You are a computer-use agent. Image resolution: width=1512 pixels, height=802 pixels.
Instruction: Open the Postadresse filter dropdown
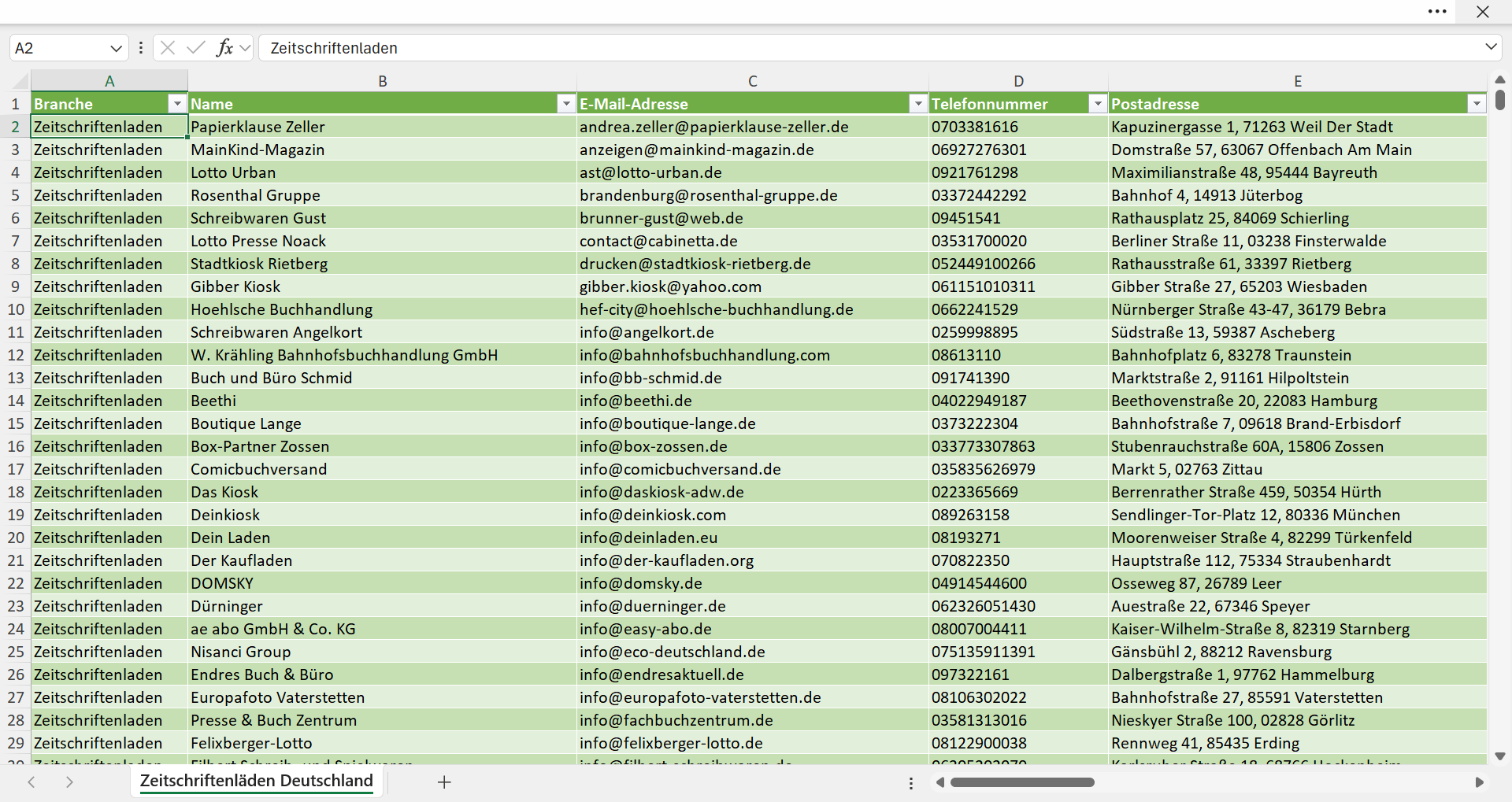point(1477,104)
